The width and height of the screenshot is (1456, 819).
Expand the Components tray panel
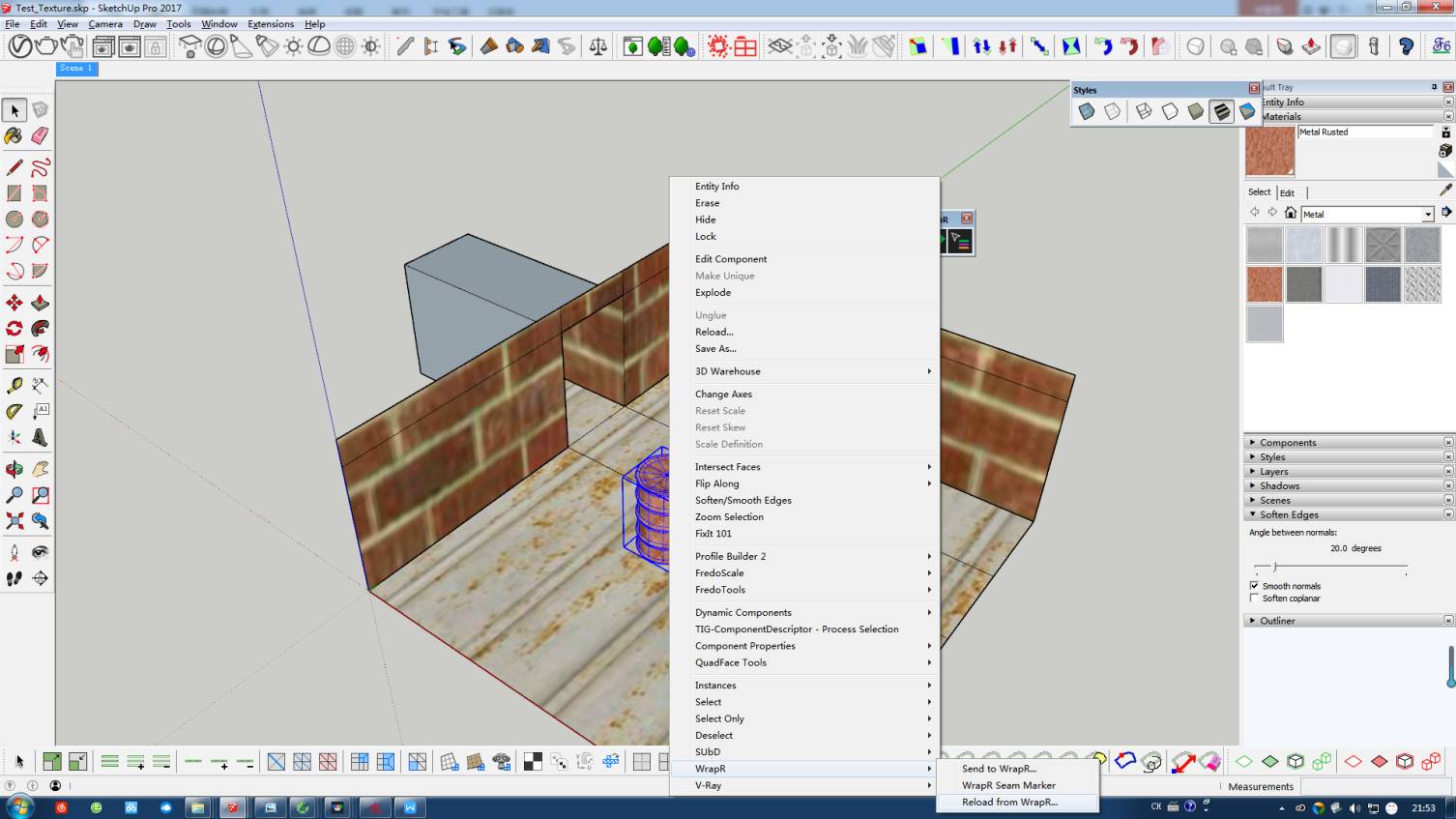coord(1288,443)
